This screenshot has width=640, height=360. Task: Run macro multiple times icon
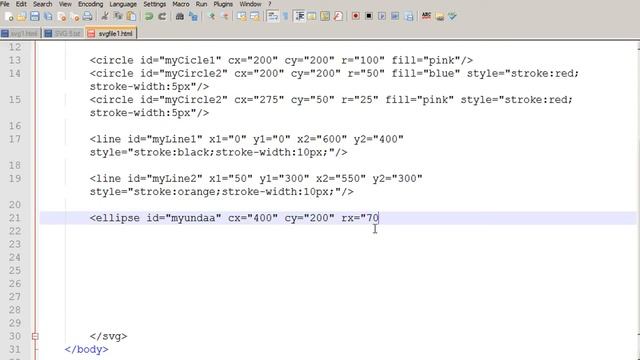(x=395, y=16)
